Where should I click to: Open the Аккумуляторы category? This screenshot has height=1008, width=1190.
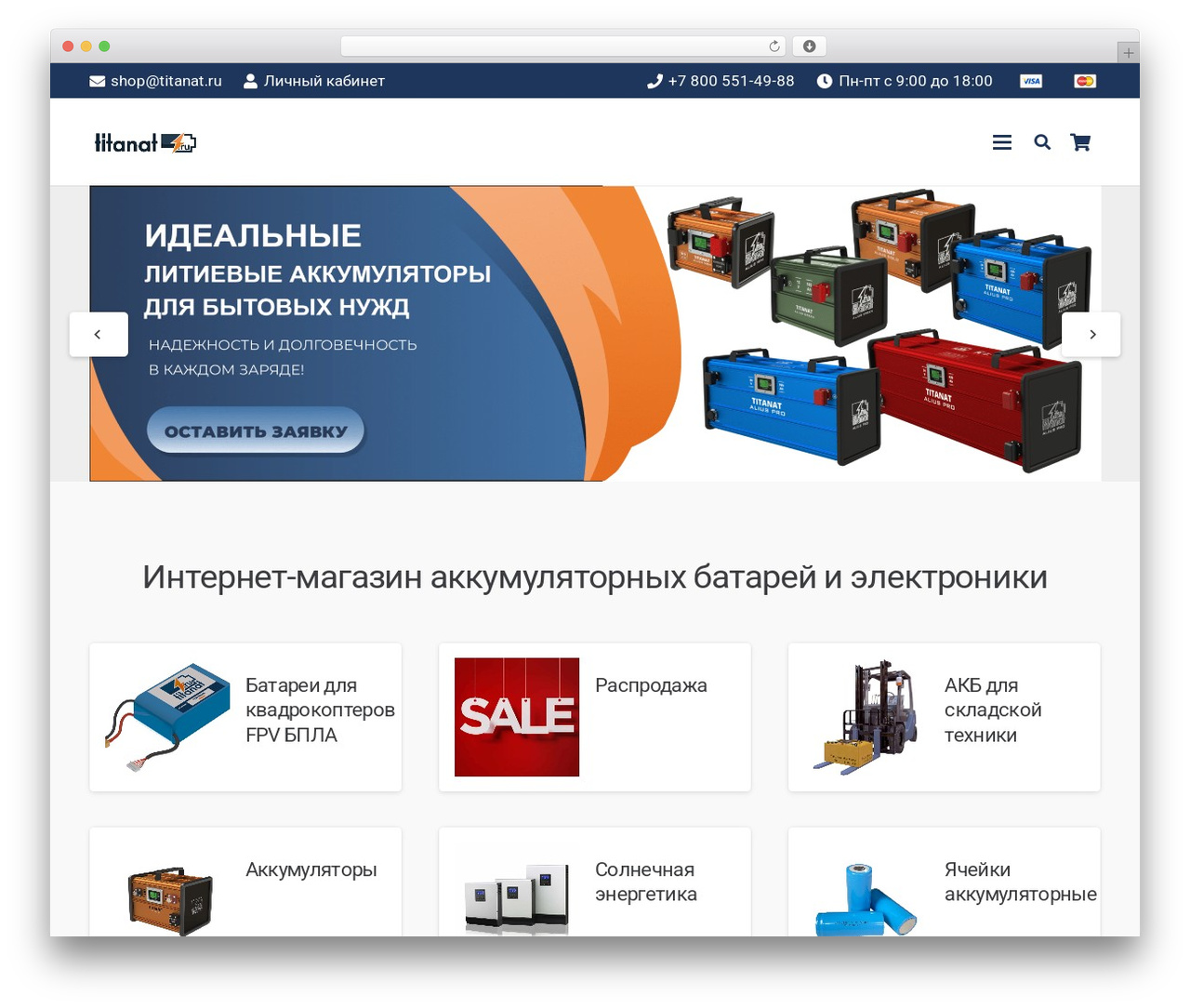click(245, 882)
